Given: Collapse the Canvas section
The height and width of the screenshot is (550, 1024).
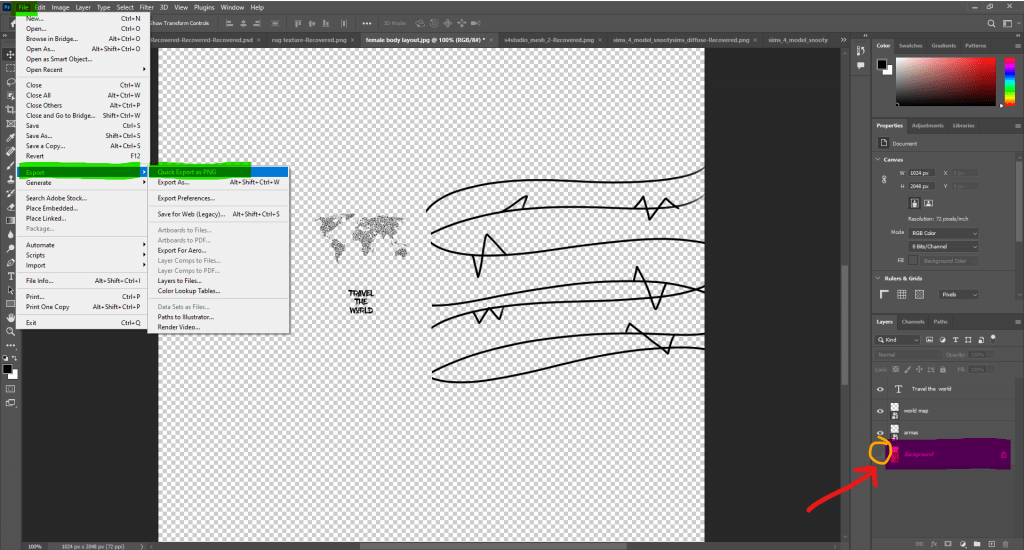Looking at the screenshot, I should (x=879, y=159).
